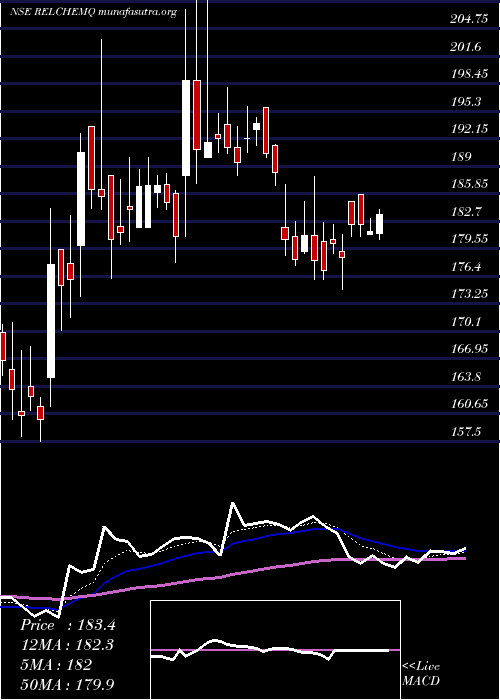Click the 198.45 price axis label
The width and height of the screenshot is (500, 700).
469,74
